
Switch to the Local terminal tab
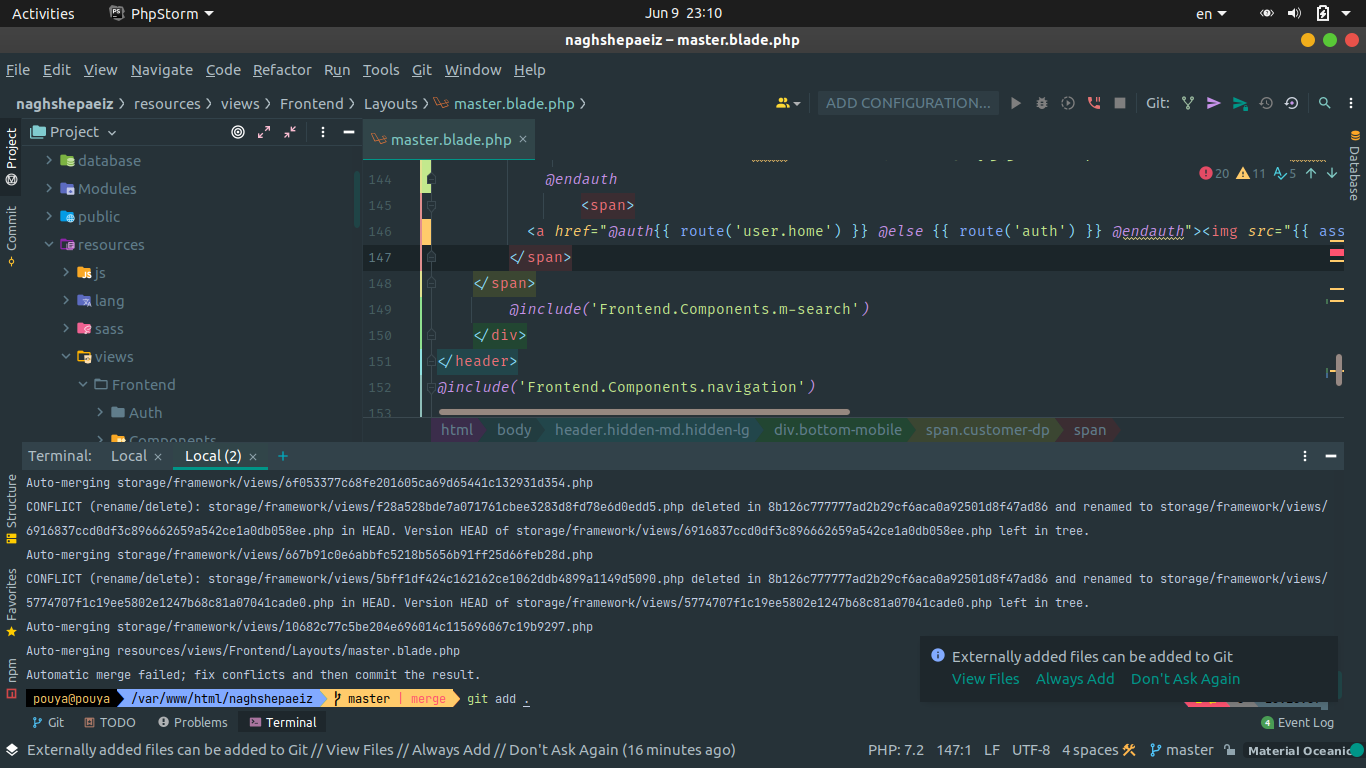tap(128, 456)
